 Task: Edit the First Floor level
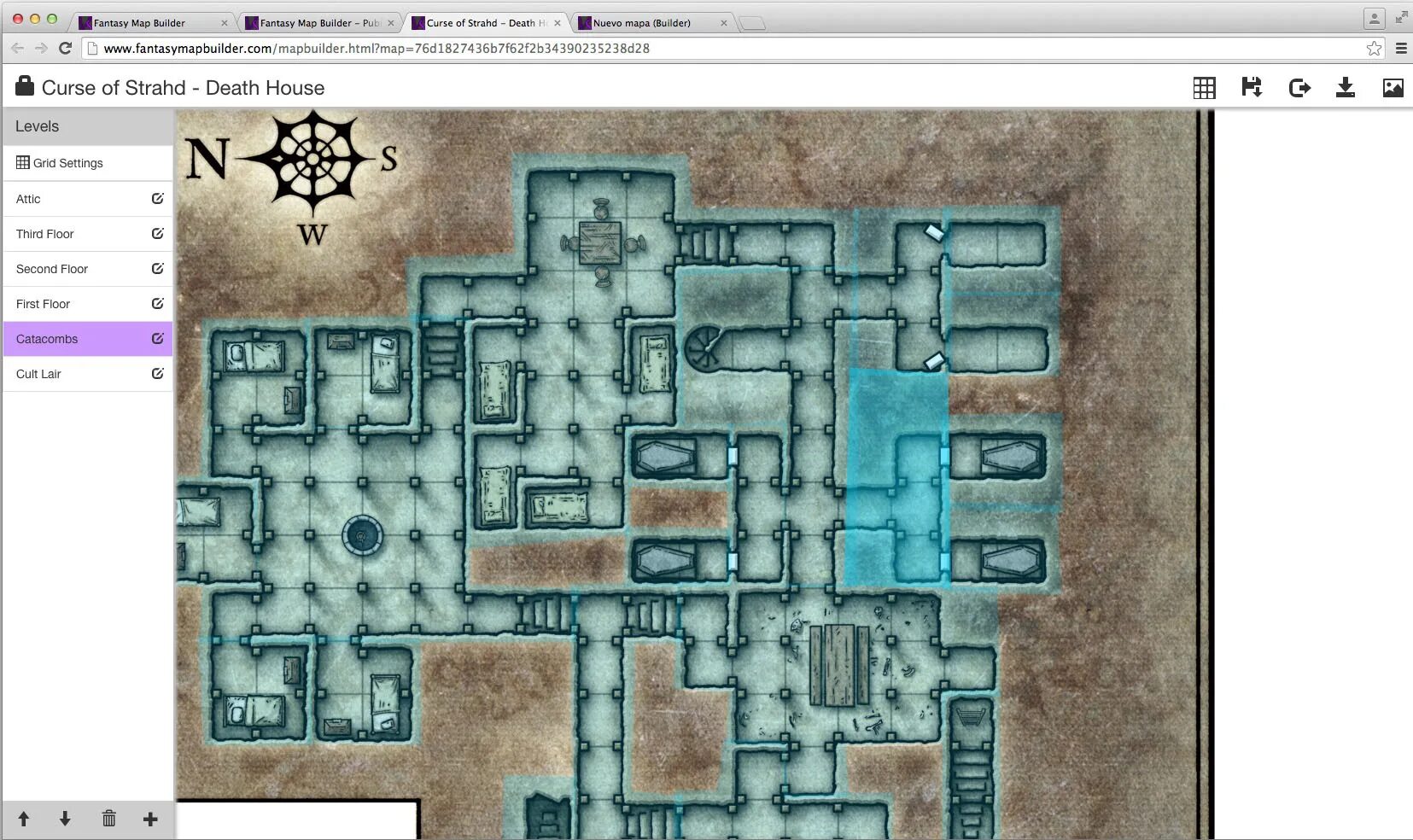click(158, 303)
